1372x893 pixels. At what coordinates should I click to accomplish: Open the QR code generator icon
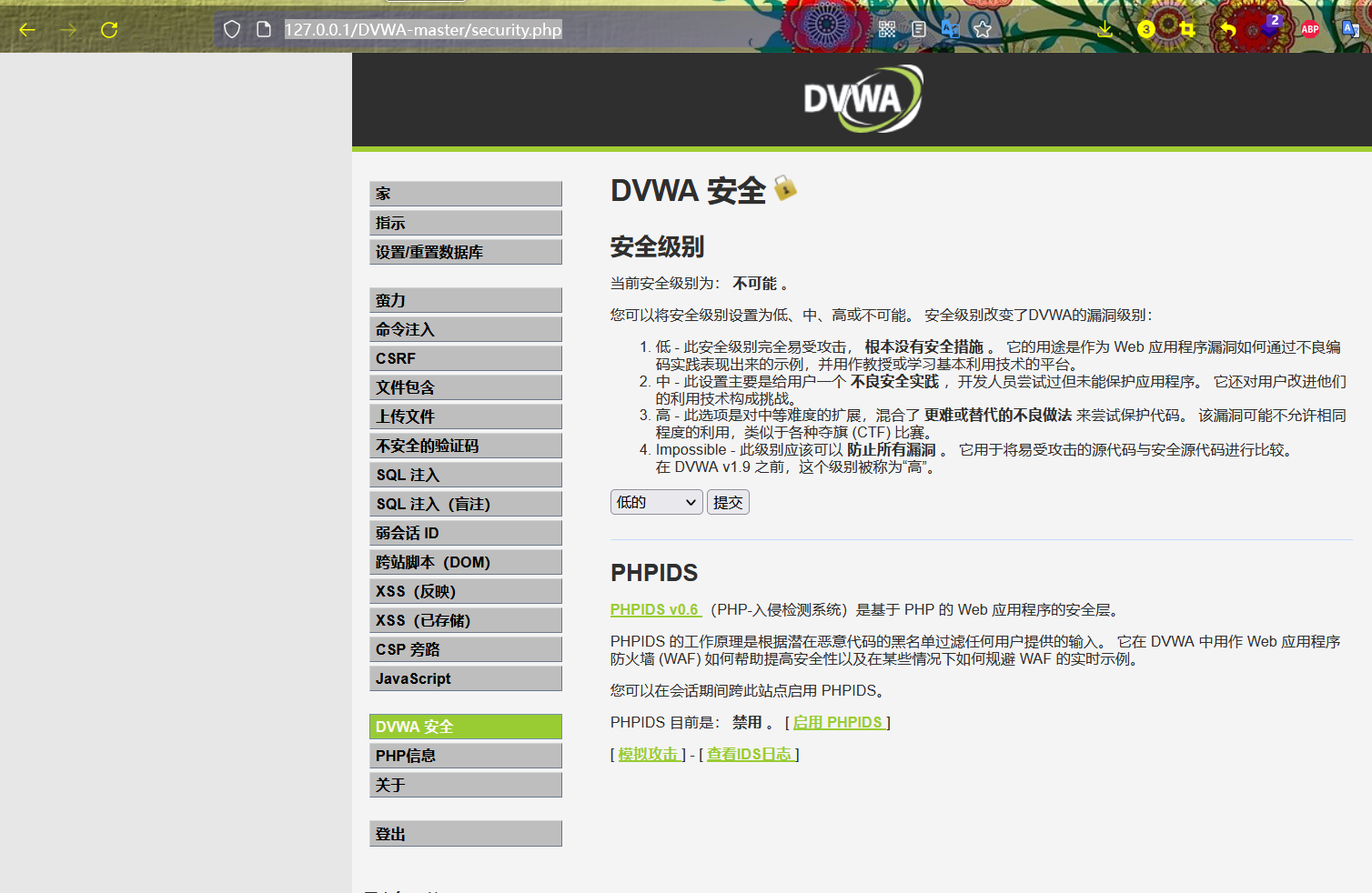coord(887,28)
